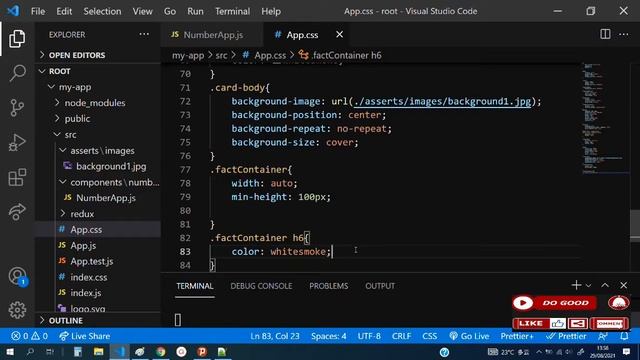Open the terminal launch profile dropdown

(588, 286)
